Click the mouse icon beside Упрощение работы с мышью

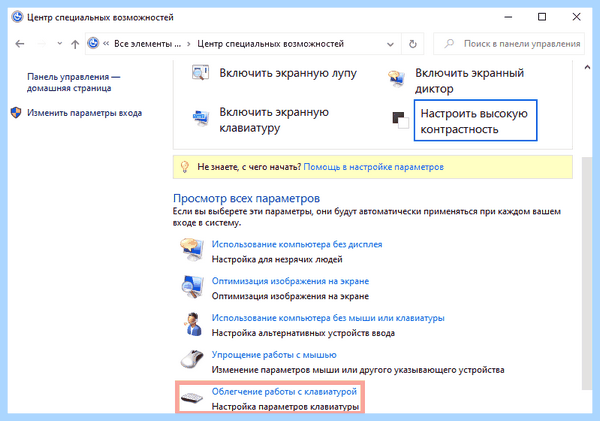pos(192,359)
